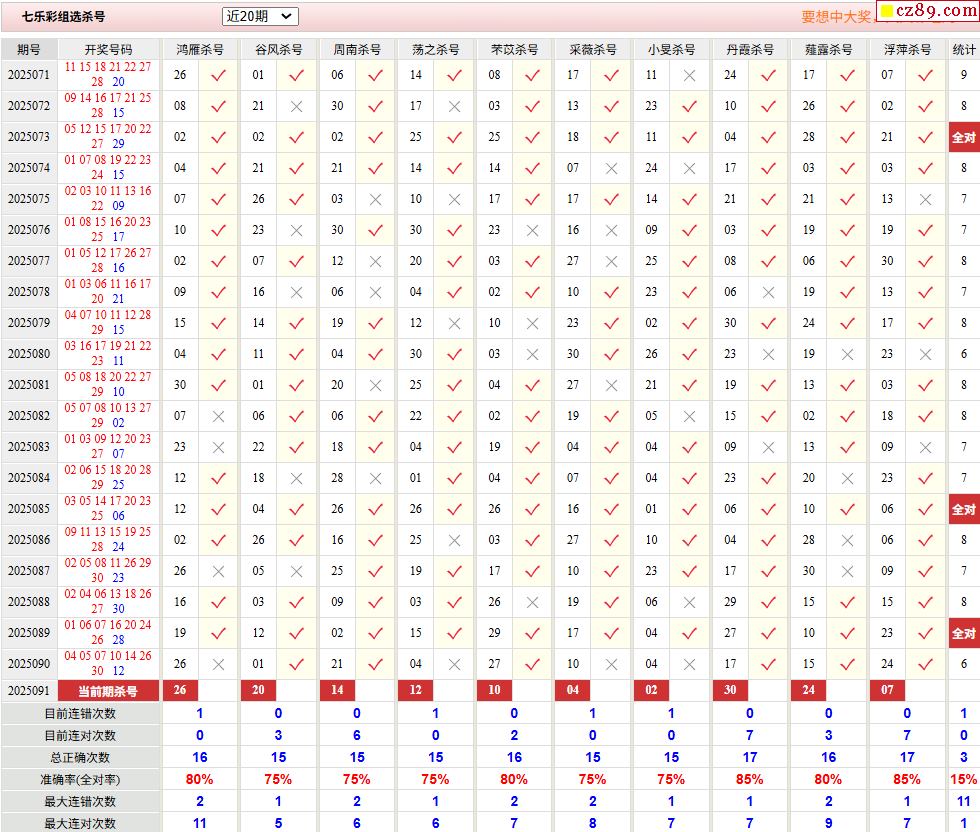Click the 全对 badge in row 2025085
The image size is (980, 832).
pos(963,509)
